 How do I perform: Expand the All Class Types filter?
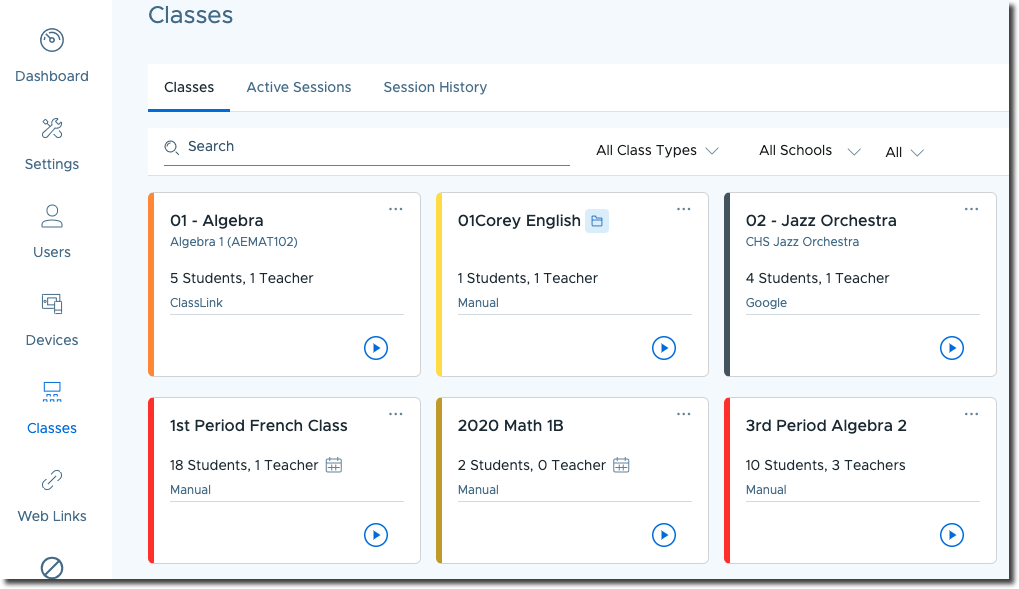pos(657,151)
